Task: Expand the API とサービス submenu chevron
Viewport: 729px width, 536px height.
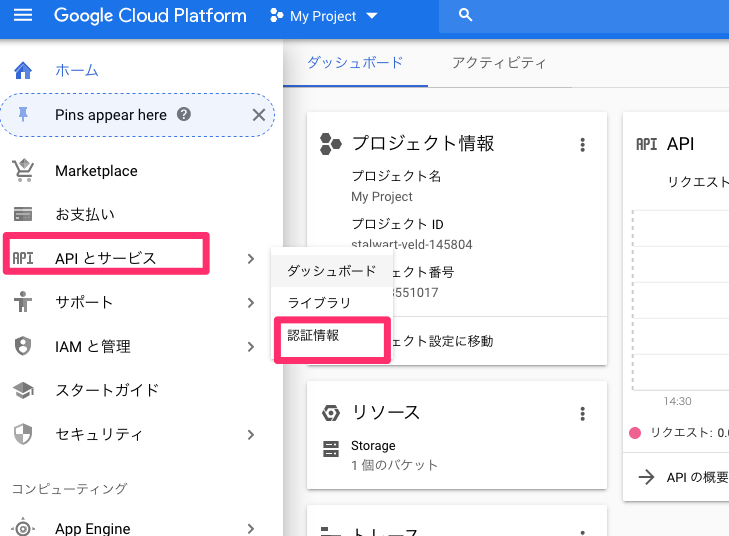Action: tap(251, 258)
